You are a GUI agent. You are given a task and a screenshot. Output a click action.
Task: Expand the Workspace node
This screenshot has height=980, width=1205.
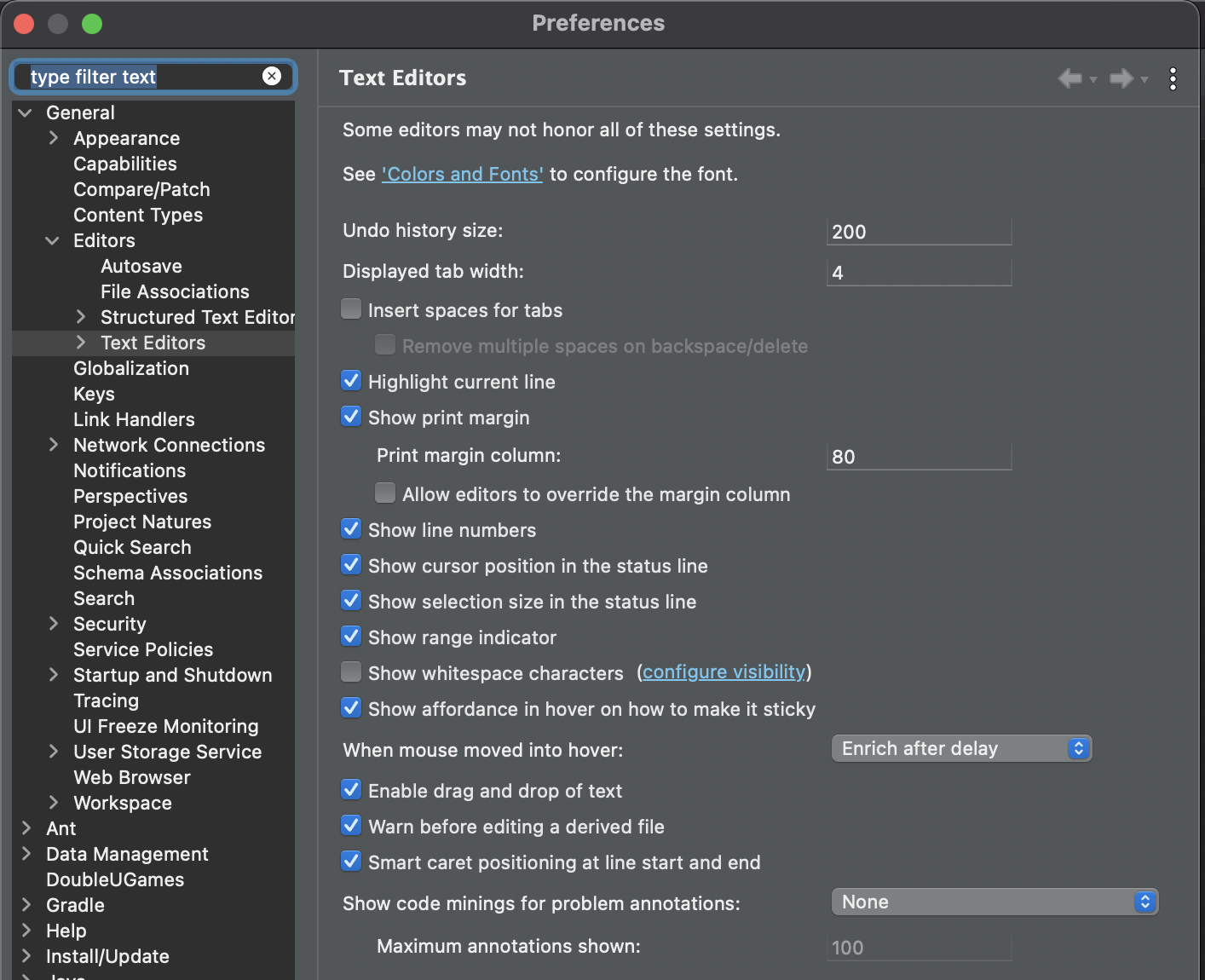(x=54, y=803)
